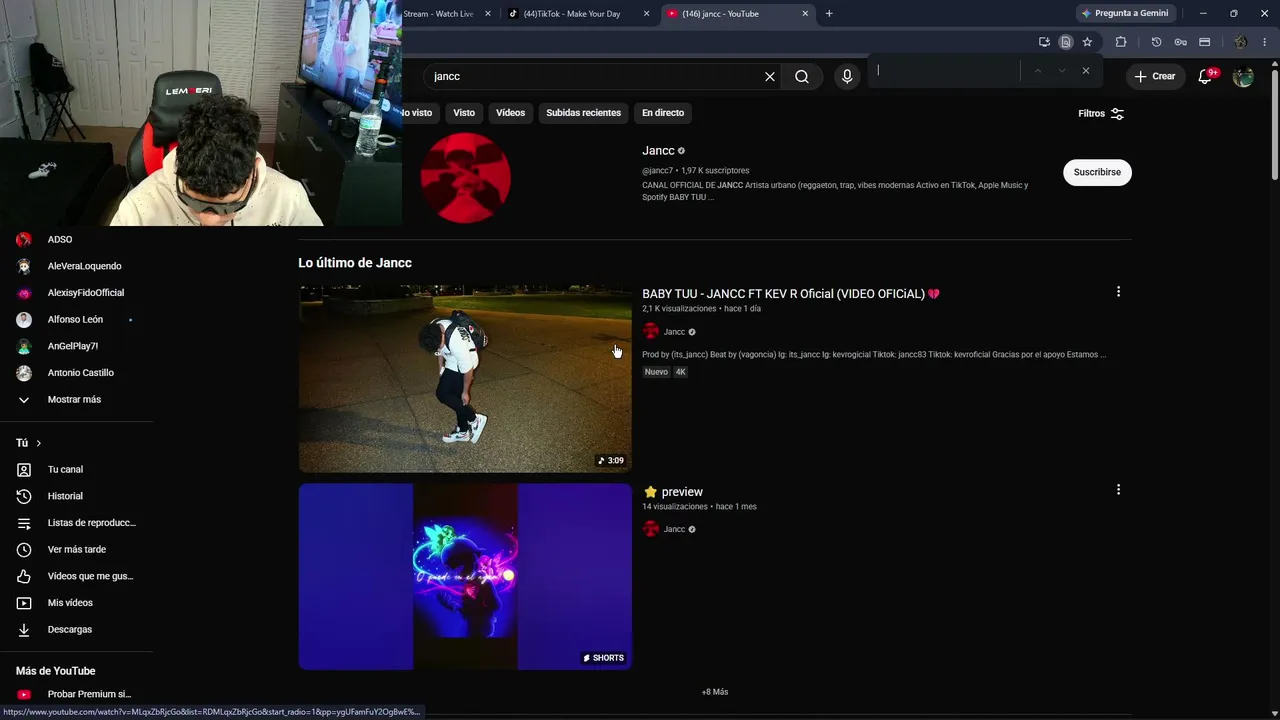1280x720 pixels.
Task: Open Jancc channel link under preview short
Action: click(x=675, y=530)
